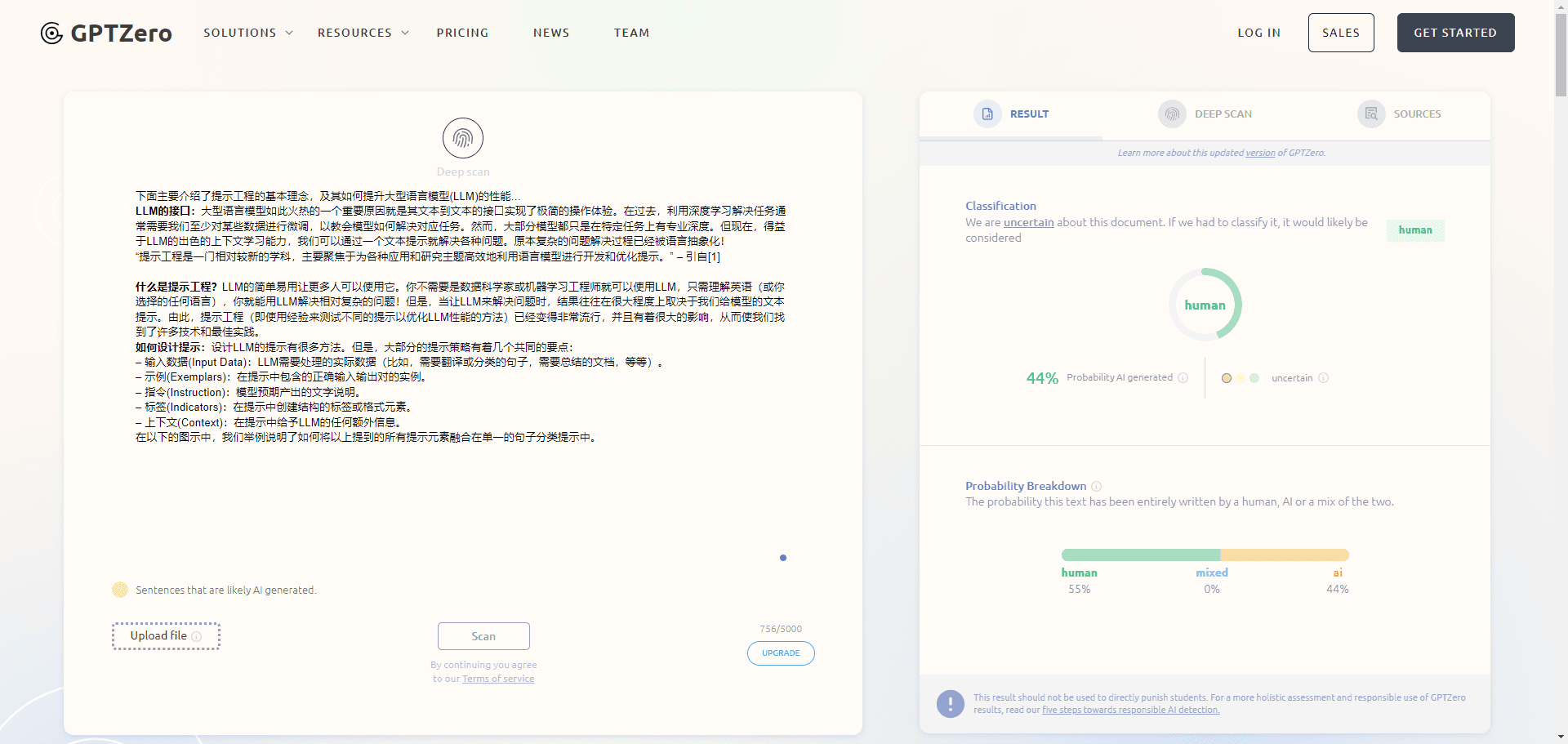The width and height of the screenshot is (1568, 744).
Task: Expand the Solutions dropdown menu
Action: (x=247, y=33)
